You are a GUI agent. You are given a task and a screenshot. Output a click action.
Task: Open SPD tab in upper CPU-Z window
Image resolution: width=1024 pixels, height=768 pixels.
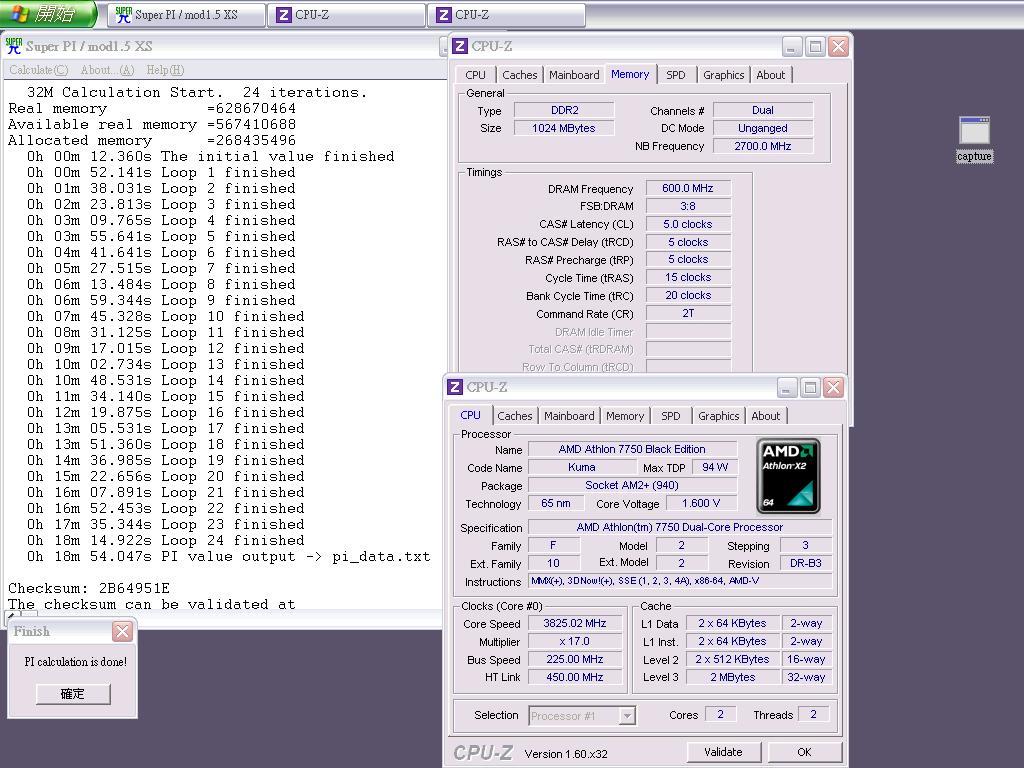[676, 75]
